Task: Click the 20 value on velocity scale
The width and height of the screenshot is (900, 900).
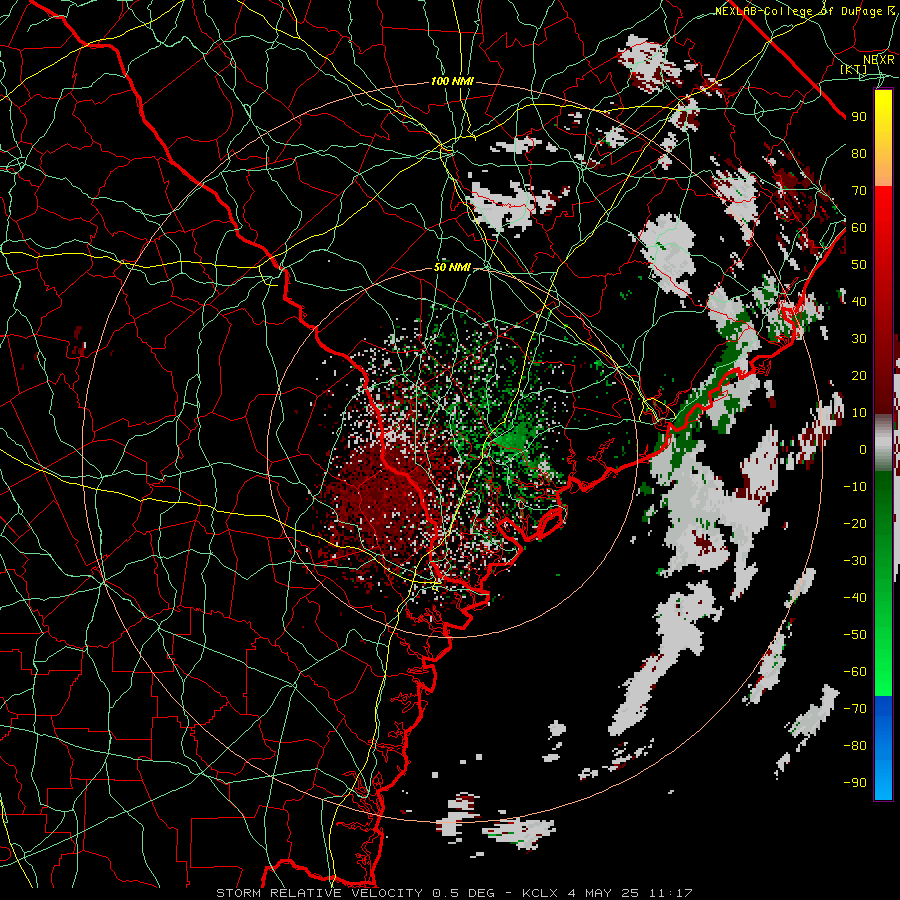Action: (859, 376)
